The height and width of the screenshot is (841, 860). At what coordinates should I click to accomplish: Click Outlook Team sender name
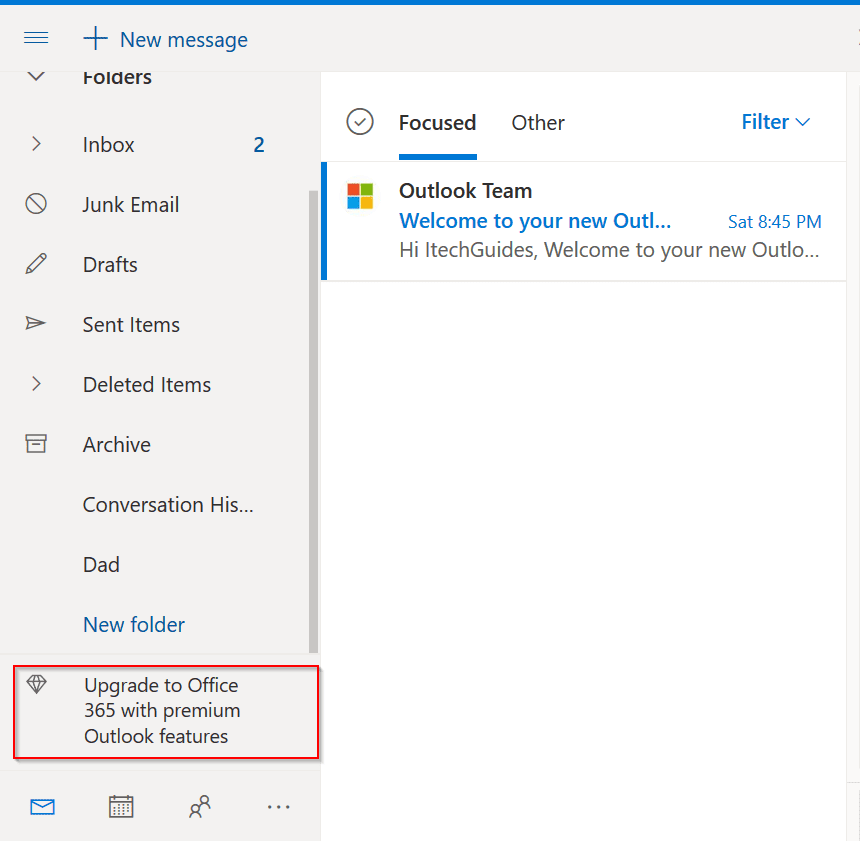(x=465, y=191)
